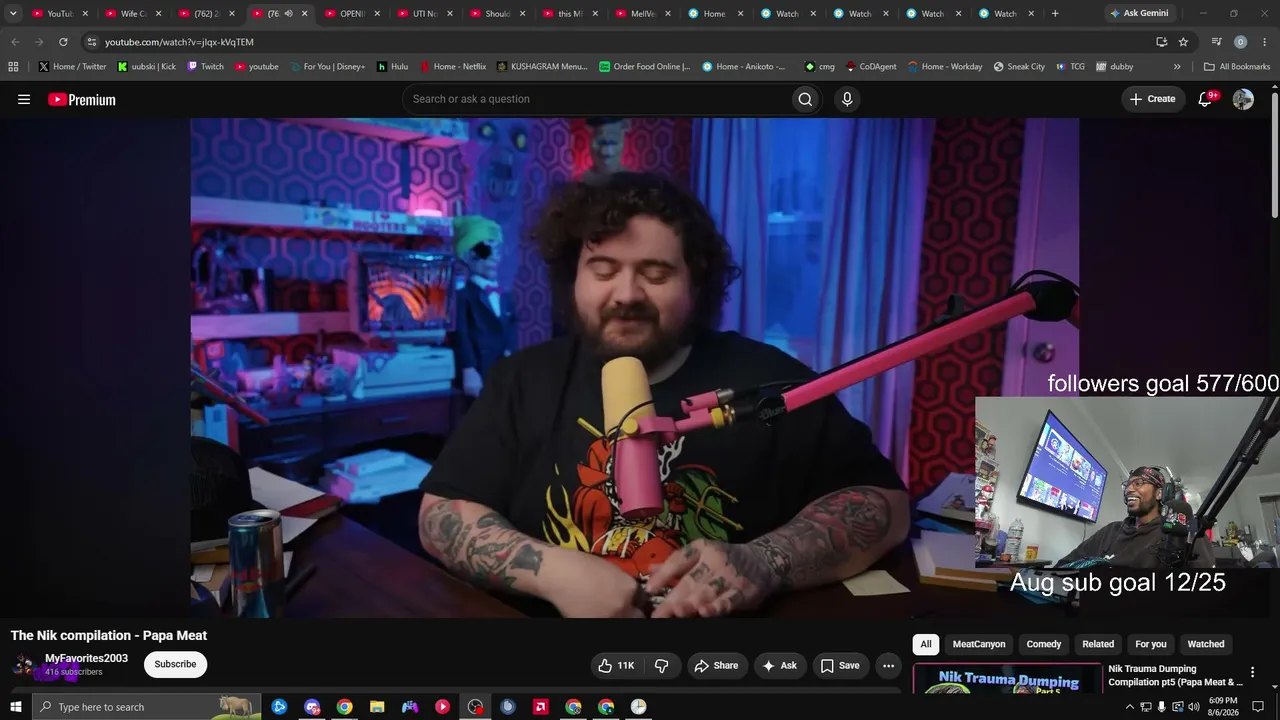This screenshot has height=720, width=1280.
Task: Open Chrome apps grid in bookmarks bar
Action: click(x=13, y=67)
